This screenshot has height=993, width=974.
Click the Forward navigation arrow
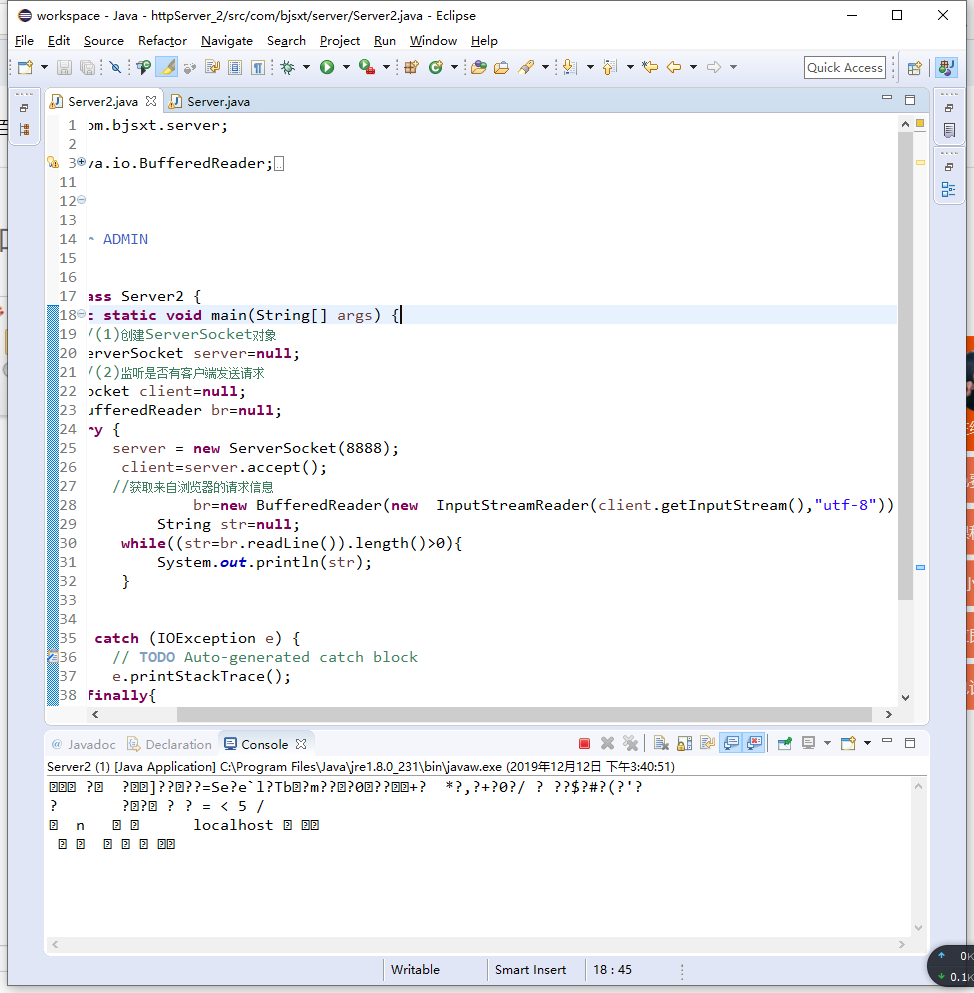pos(714,67)
